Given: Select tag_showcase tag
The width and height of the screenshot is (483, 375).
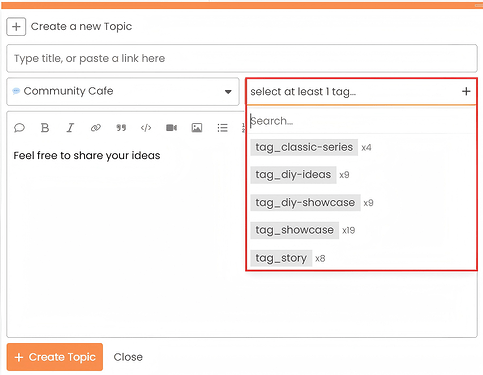Looking at the screenshot, I should 295,230.
